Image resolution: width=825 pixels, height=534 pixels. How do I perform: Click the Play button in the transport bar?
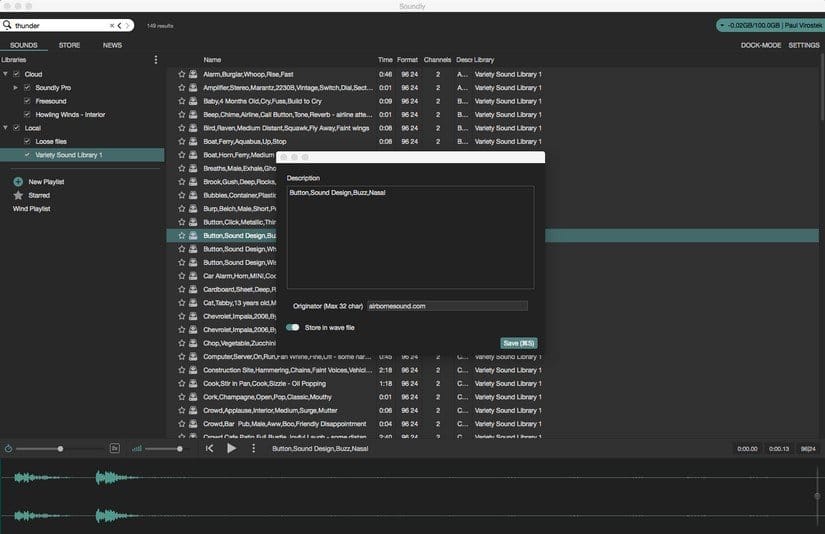pos(232,448)
